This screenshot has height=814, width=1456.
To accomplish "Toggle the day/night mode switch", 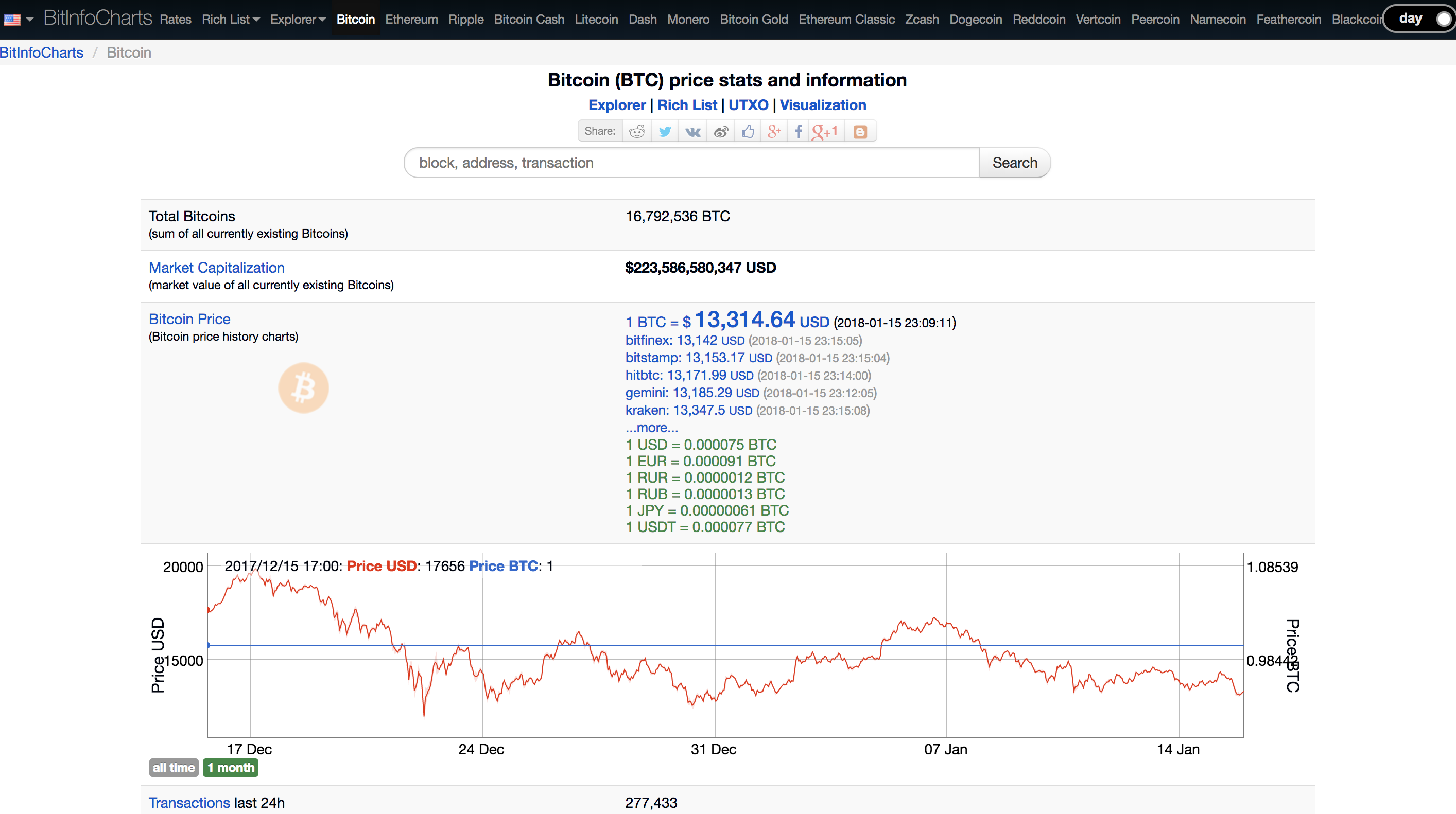I will click(1420, 19).
